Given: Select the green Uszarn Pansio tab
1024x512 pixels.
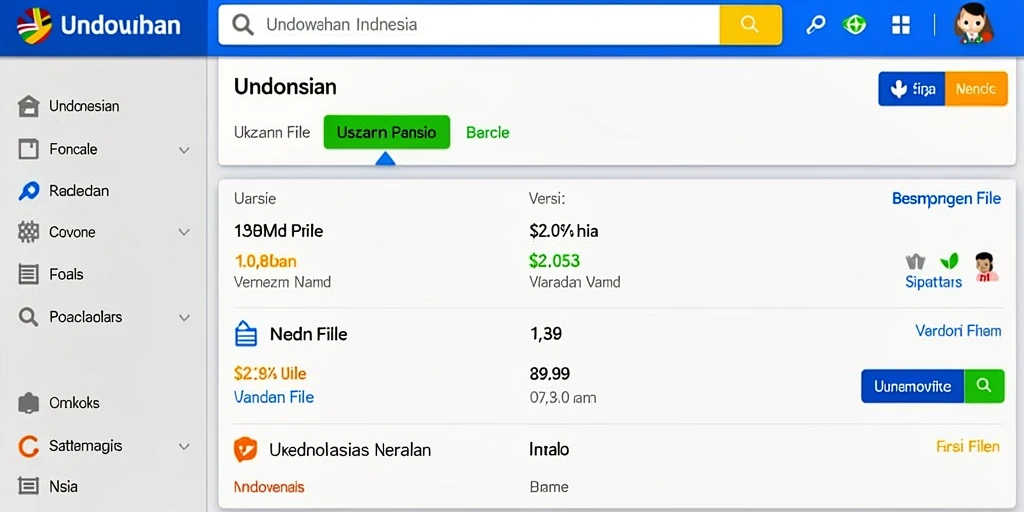Looking at the screenshot, I should [387, 133].
